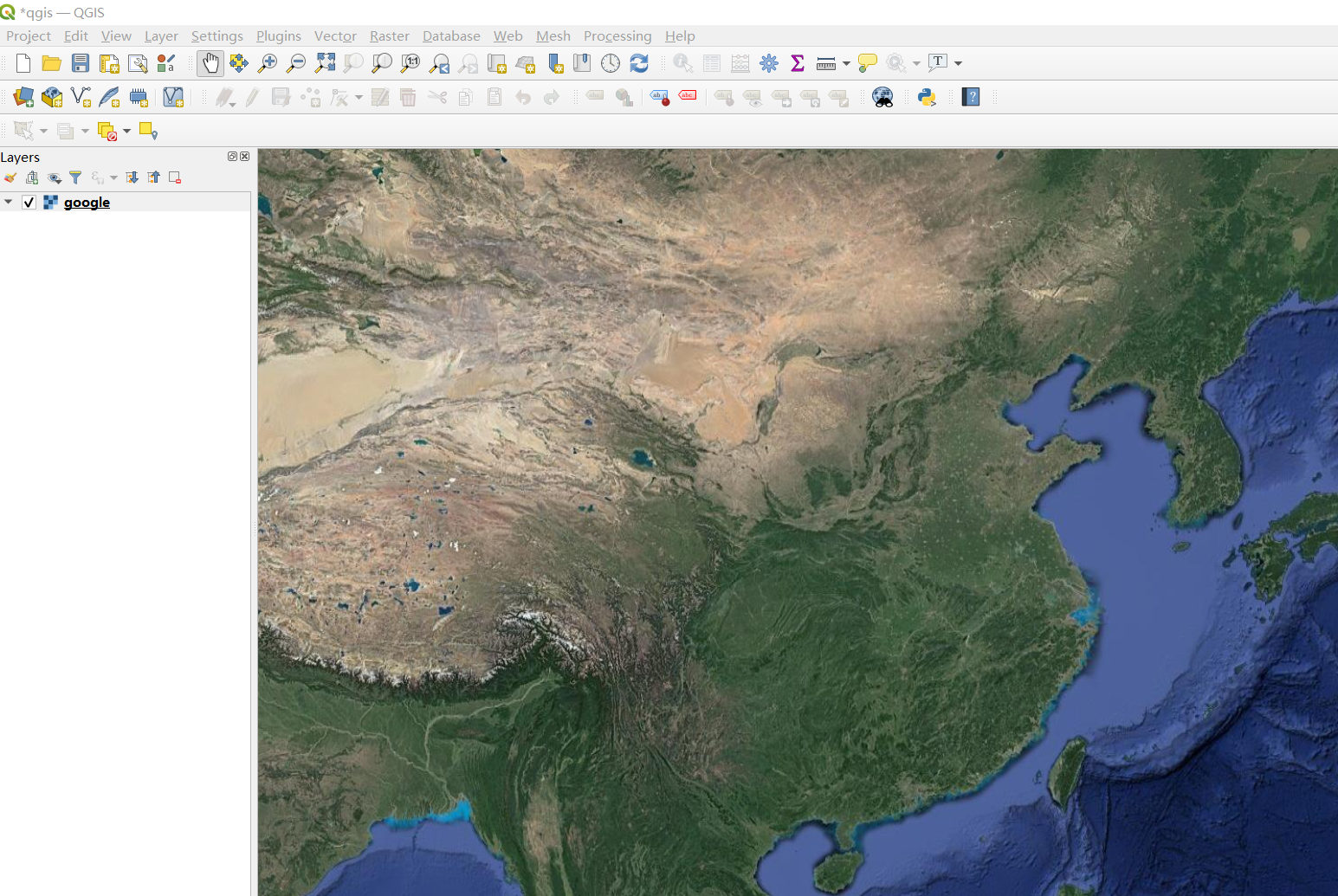This screenshot has width=1338, height=896.
Task: Open the Edit menu
Action: pos(76,35)
